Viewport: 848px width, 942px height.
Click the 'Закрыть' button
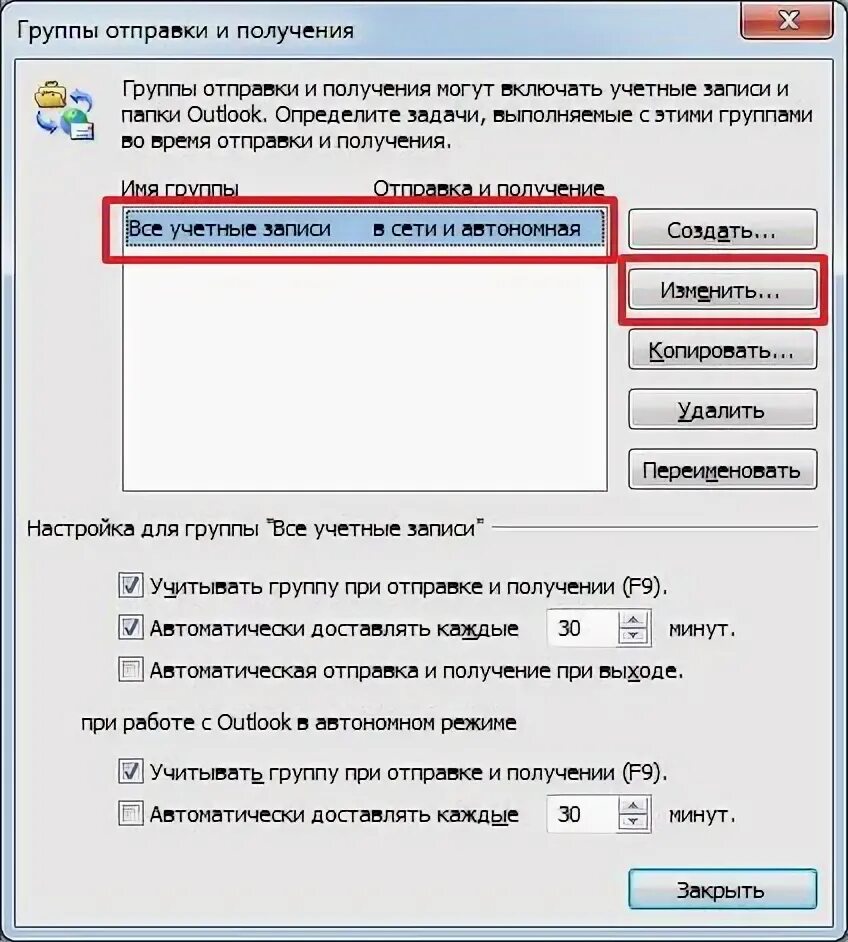[722, 889]
